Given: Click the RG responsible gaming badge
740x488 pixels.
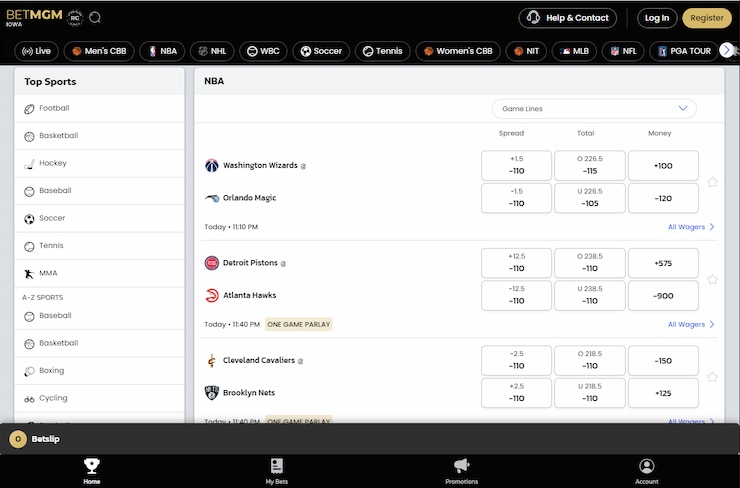Looking at the screenshot, I should tap(75, 18).
